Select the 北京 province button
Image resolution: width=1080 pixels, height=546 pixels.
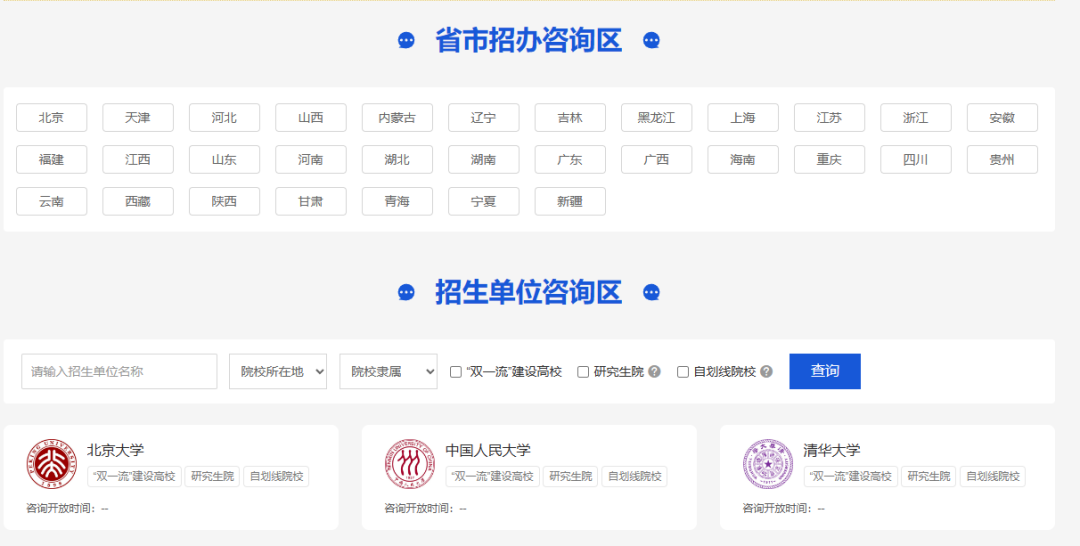click(51, 118)
